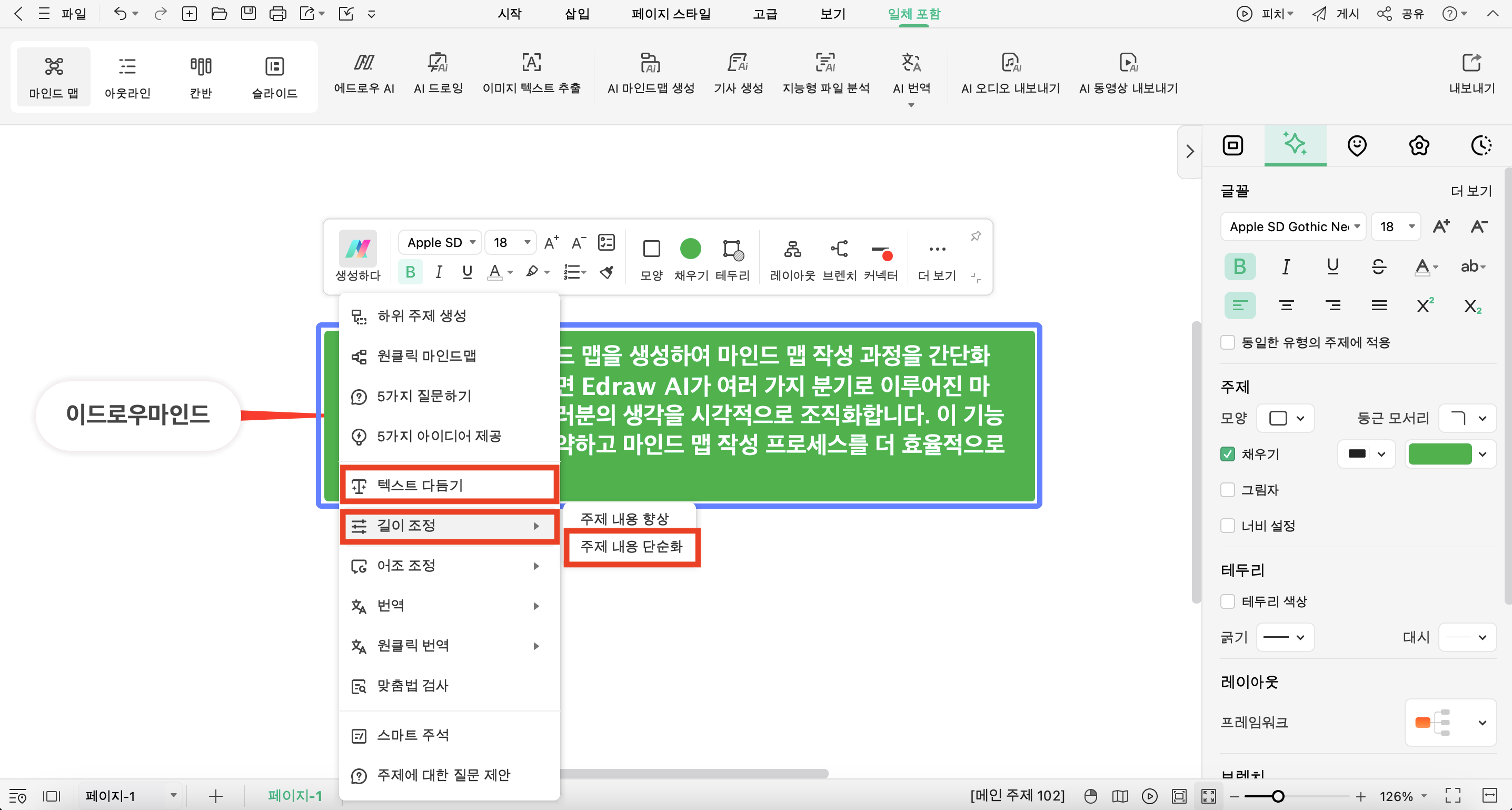Click the 공유 share button
1512x810 pixels.
pyautogui.click(x=1400, y=14)
